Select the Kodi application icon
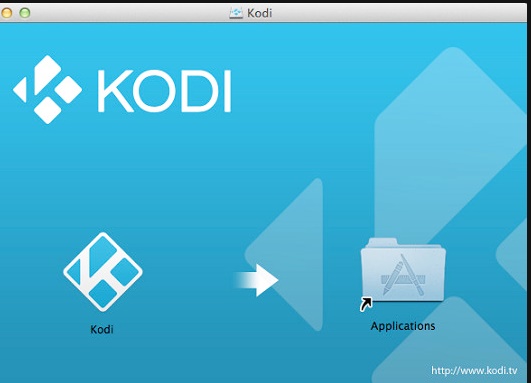The height and width of the screenshot is (383, 531). click(103, 272)
